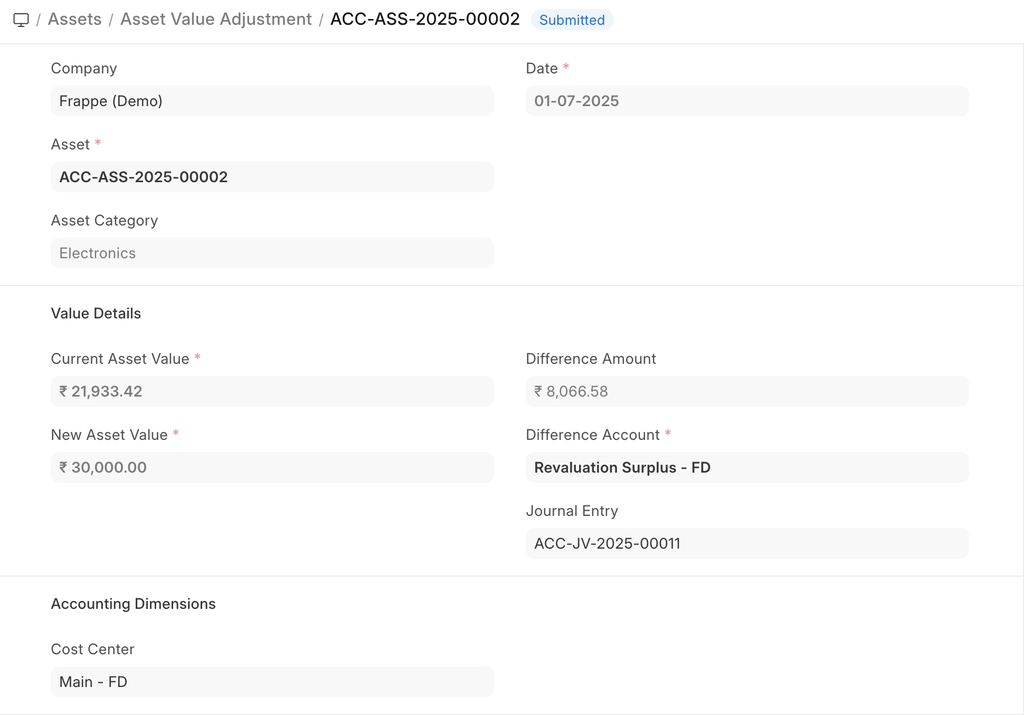Click the Journal Entry field label

click(x=572, y=511)
